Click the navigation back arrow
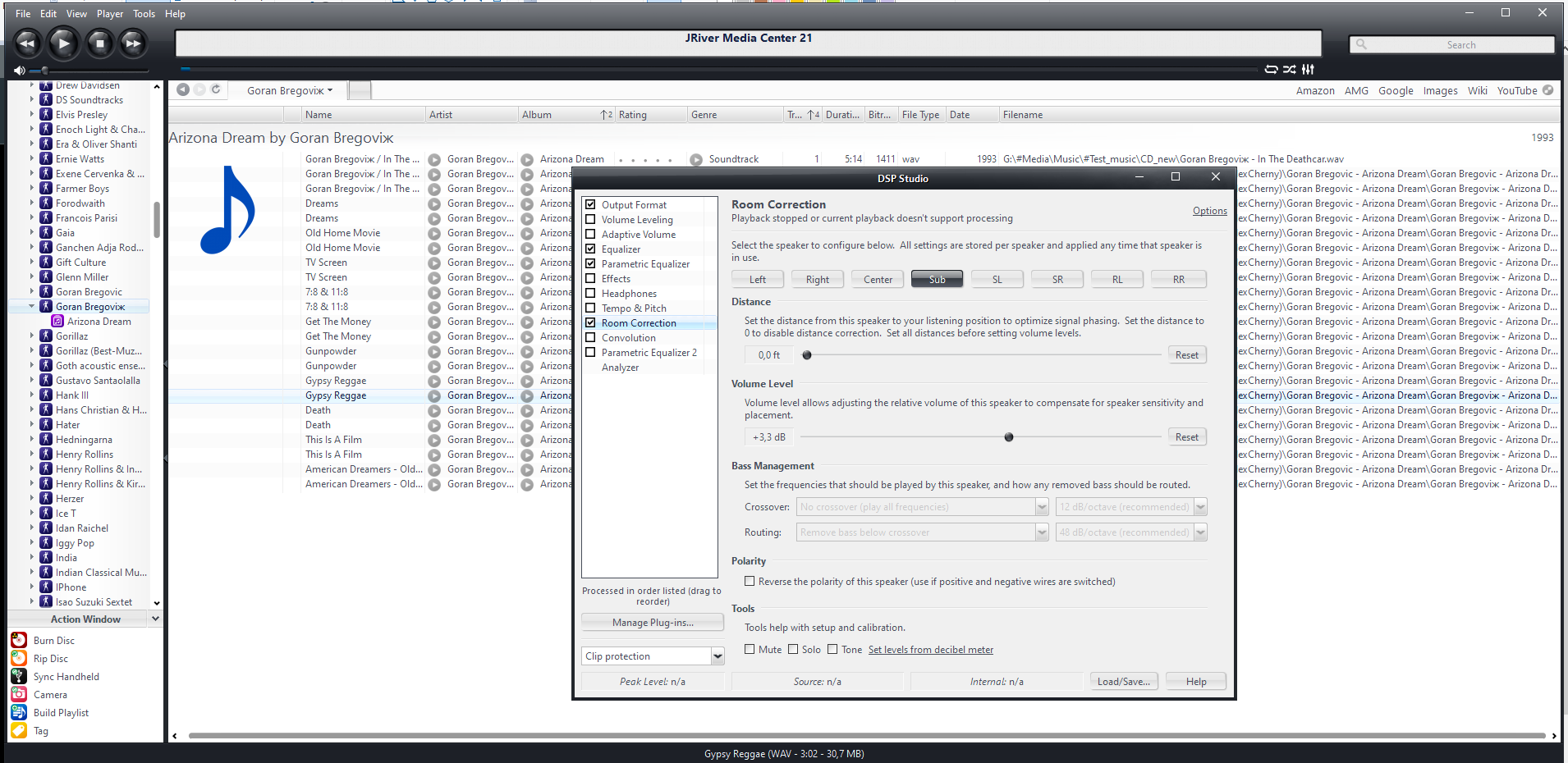The height and width of the screenshot is (763, 1568). coord(183,89)
